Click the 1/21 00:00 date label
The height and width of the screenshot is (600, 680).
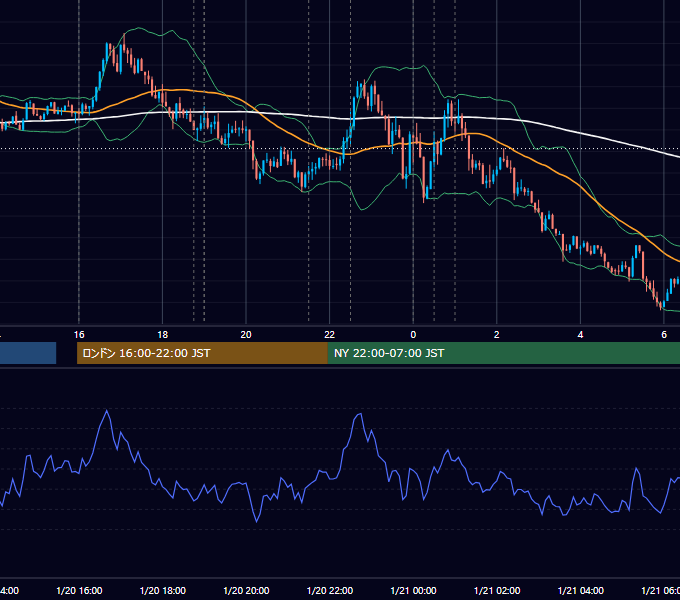pos(413,590)
